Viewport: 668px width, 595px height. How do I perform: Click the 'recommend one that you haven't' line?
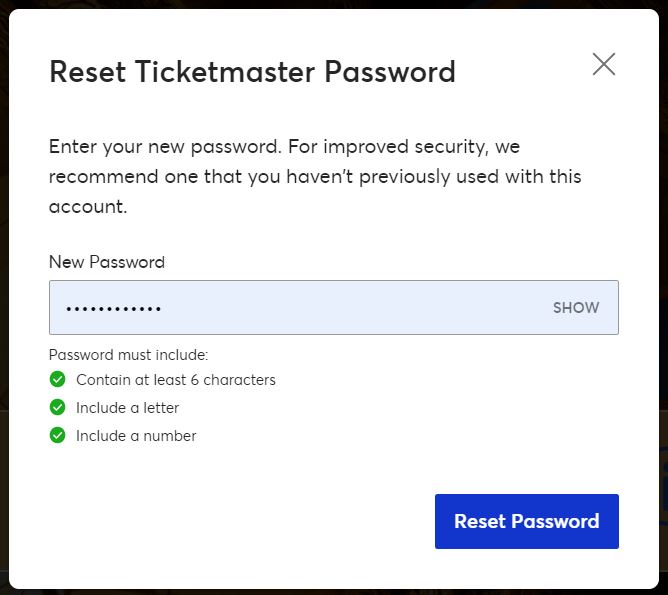click(x=201, y=177)
